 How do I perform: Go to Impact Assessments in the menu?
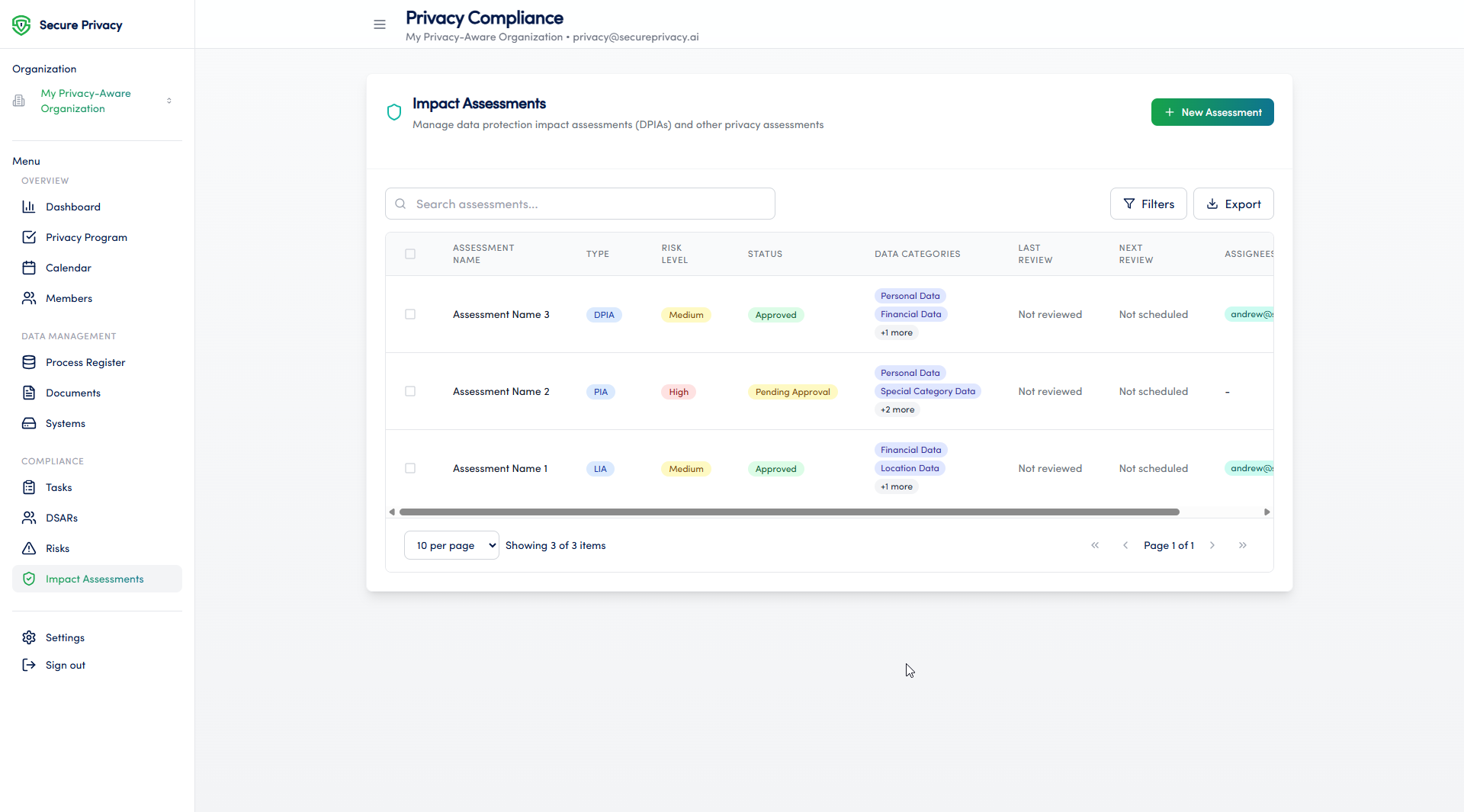pyautogui.click(x=95, y=579)
